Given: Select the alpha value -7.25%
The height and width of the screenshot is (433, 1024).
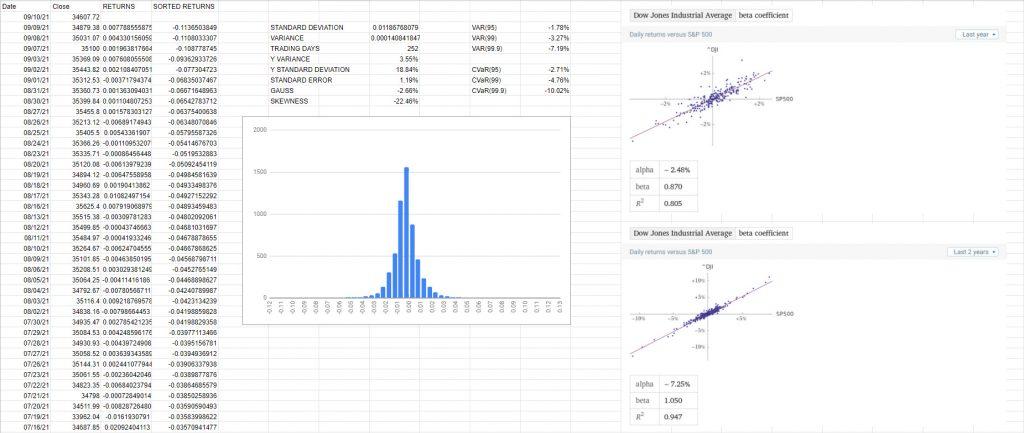Looking at the screenshot, I should (x=678, y=384).
